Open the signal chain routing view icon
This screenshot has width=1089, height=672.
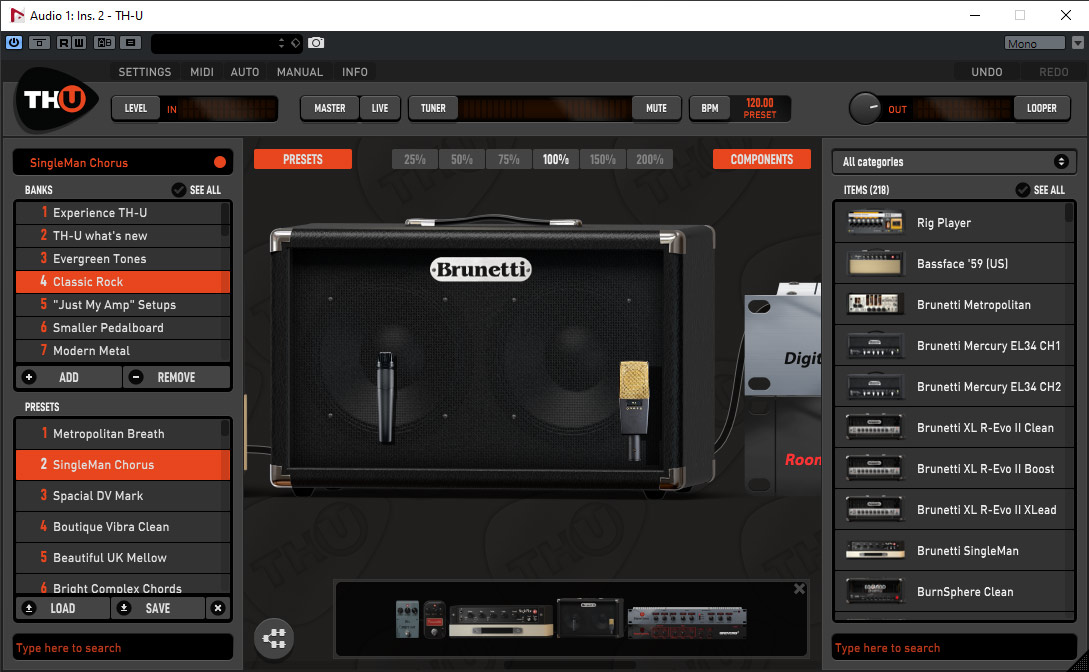coord(273,639)
